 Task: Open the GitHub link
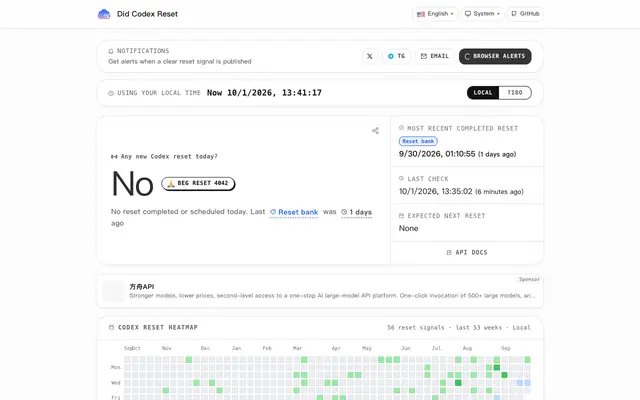525,14
